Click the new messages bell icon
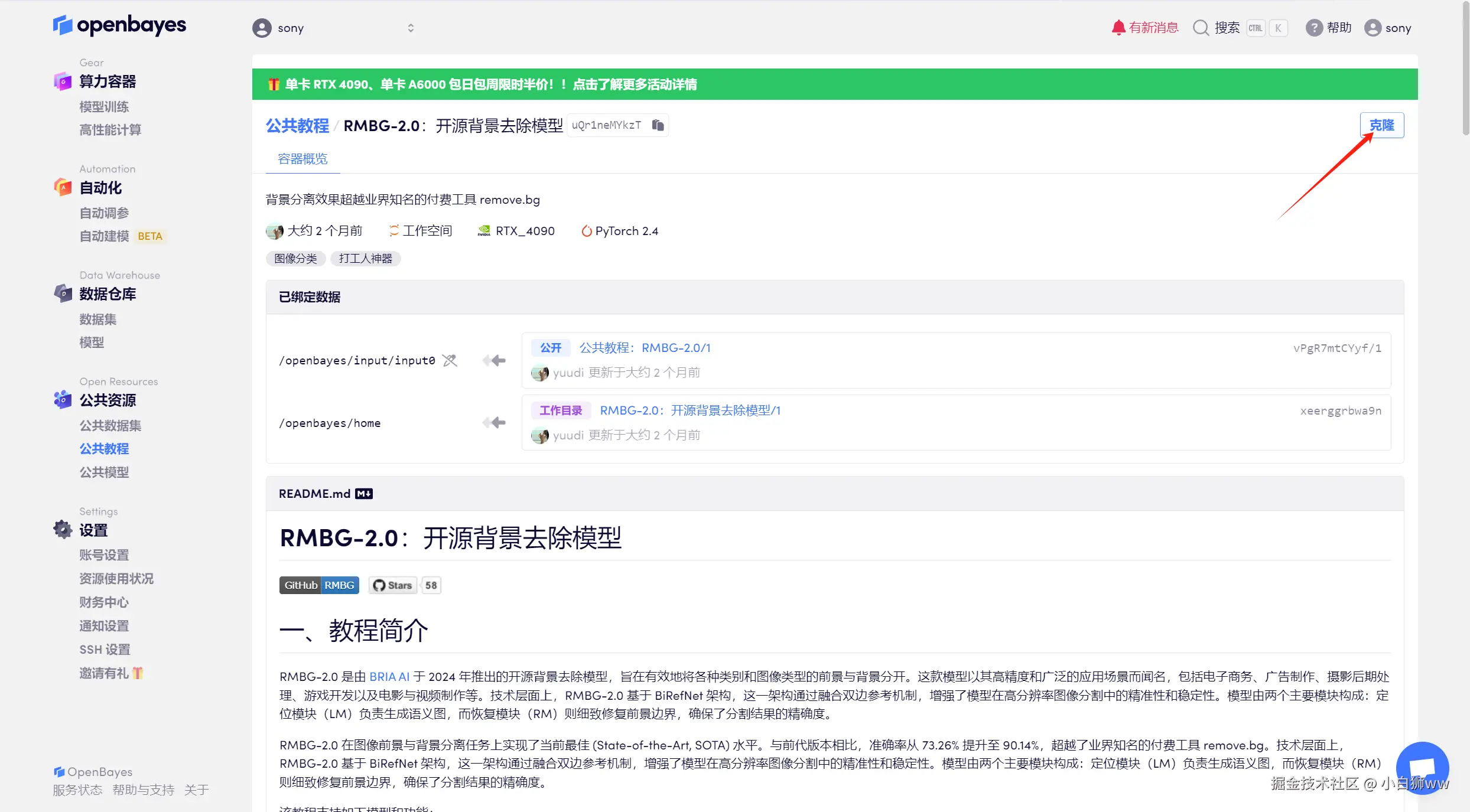The image size is (1470, 812). 1118,28
